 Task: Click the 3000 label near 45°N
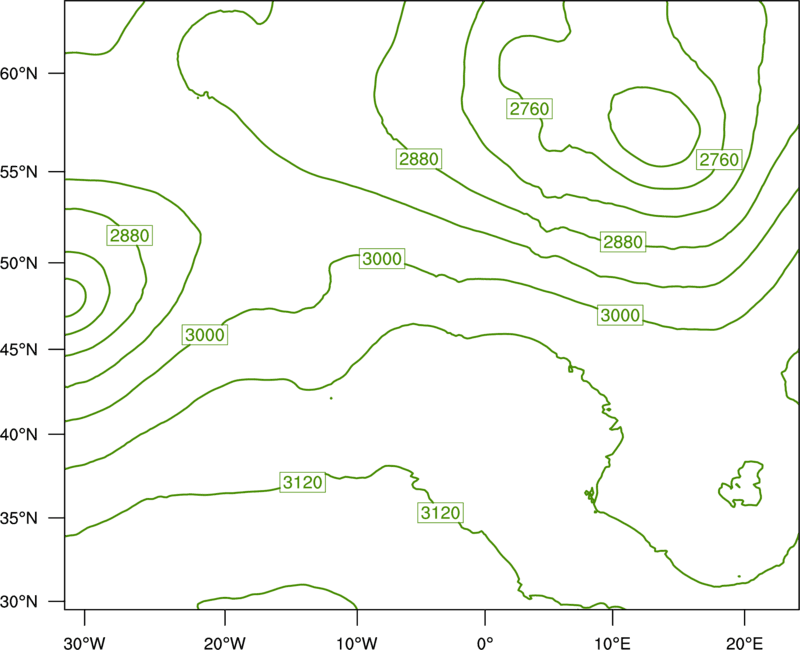point(205,335)
